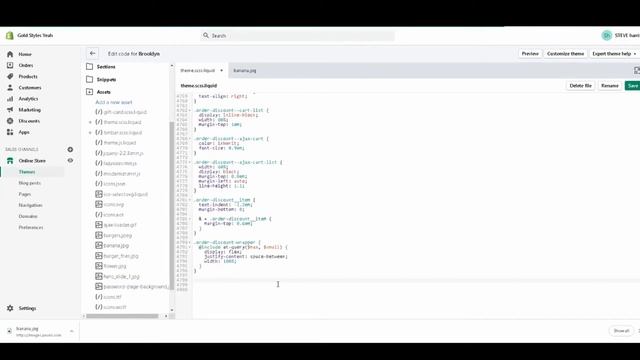Open hero_slide_1.jpg in the file list
This screenshot has width=640, height=360.
tap(122, 276)
